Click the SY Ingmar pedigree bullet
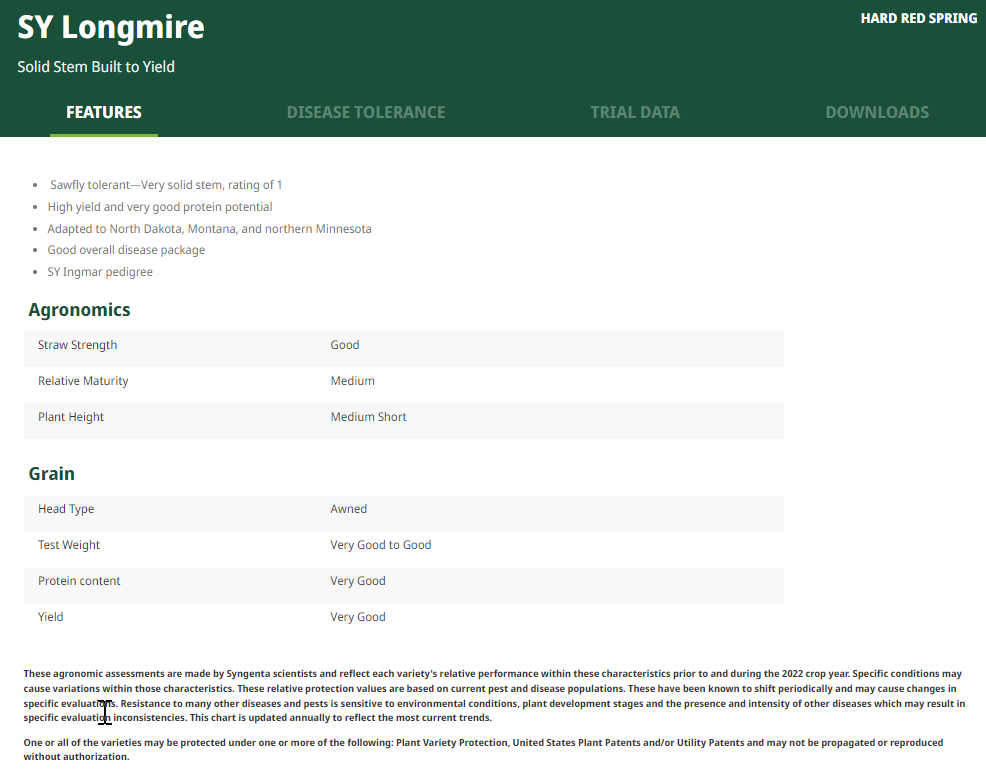This screenshot has height=772, width=986. [100, 272]
